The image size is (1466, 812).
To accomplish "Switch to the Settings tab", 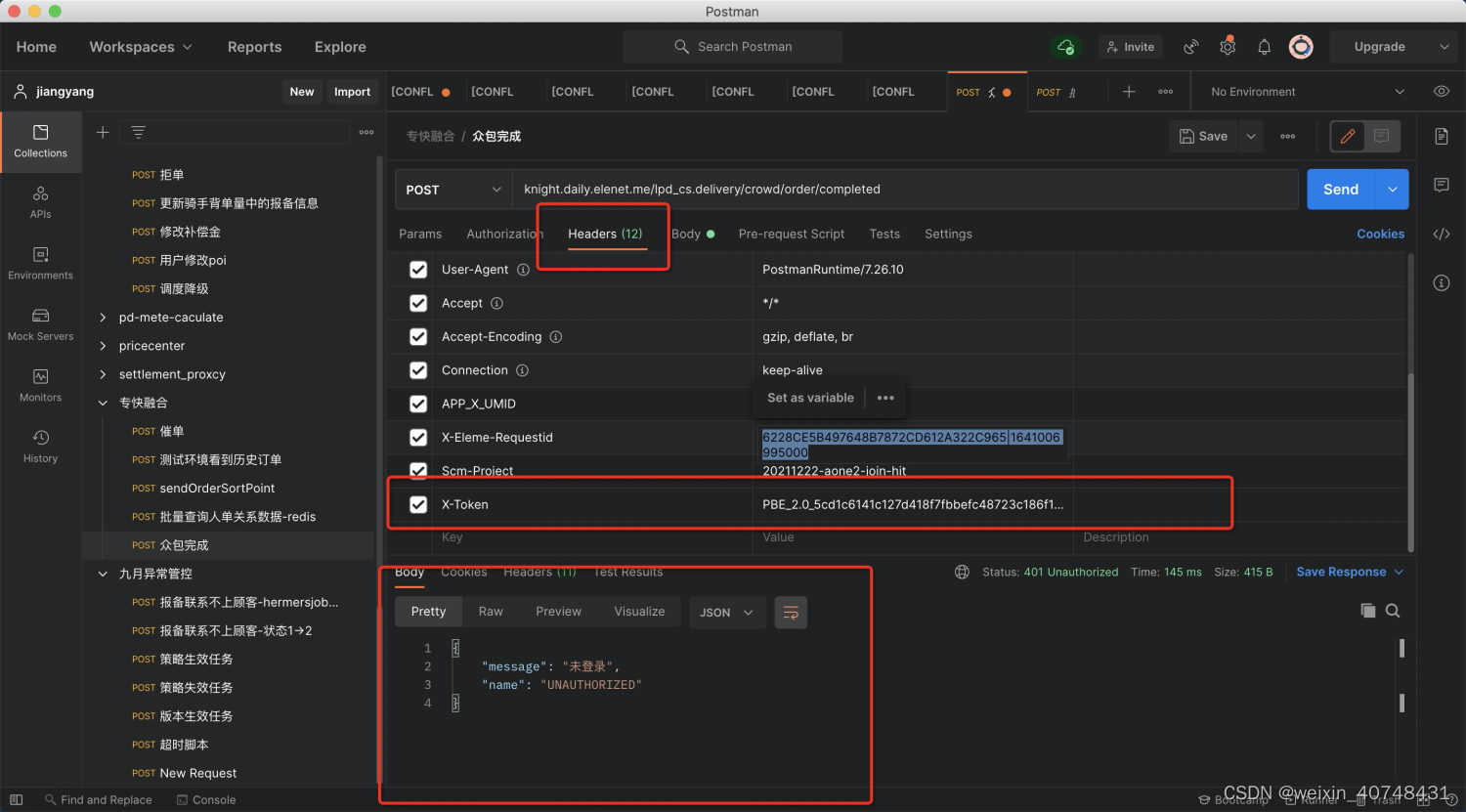I will pyautogui.click(x=948, y=234).
